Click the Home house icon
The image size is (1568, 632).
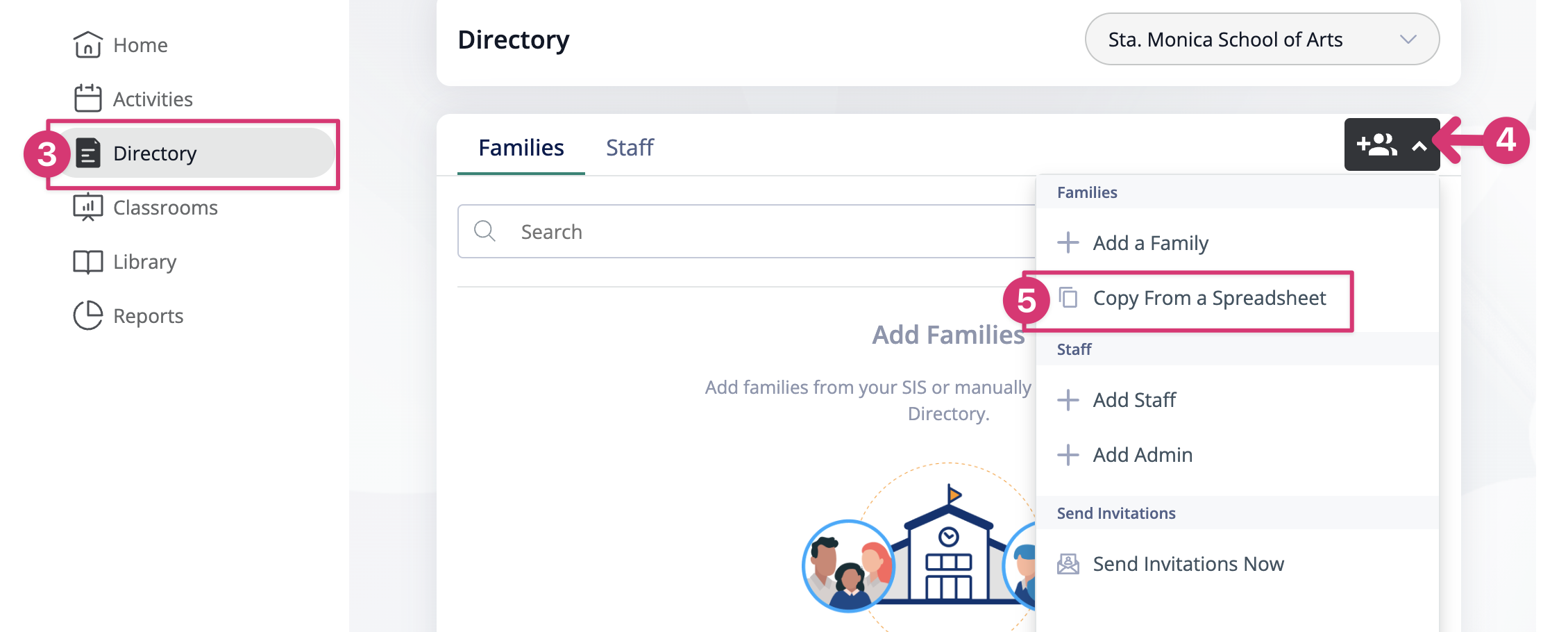tap(87, 45)
